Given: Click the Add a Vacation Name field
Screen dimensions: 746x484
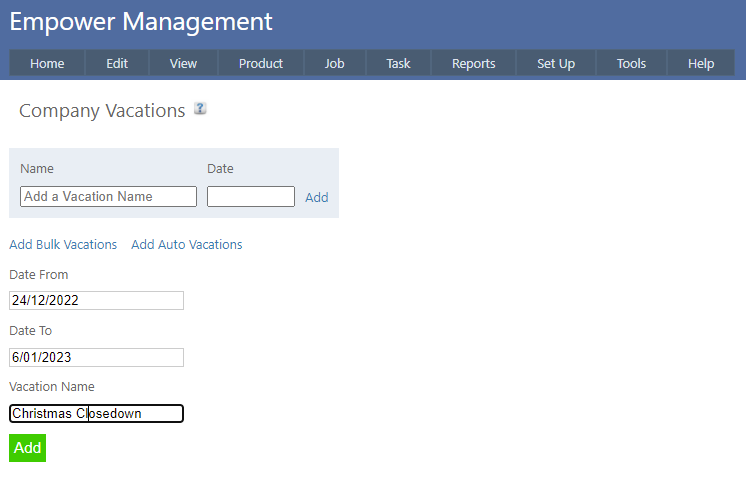Looking at the screenshot, I should (x=108, y=197).
